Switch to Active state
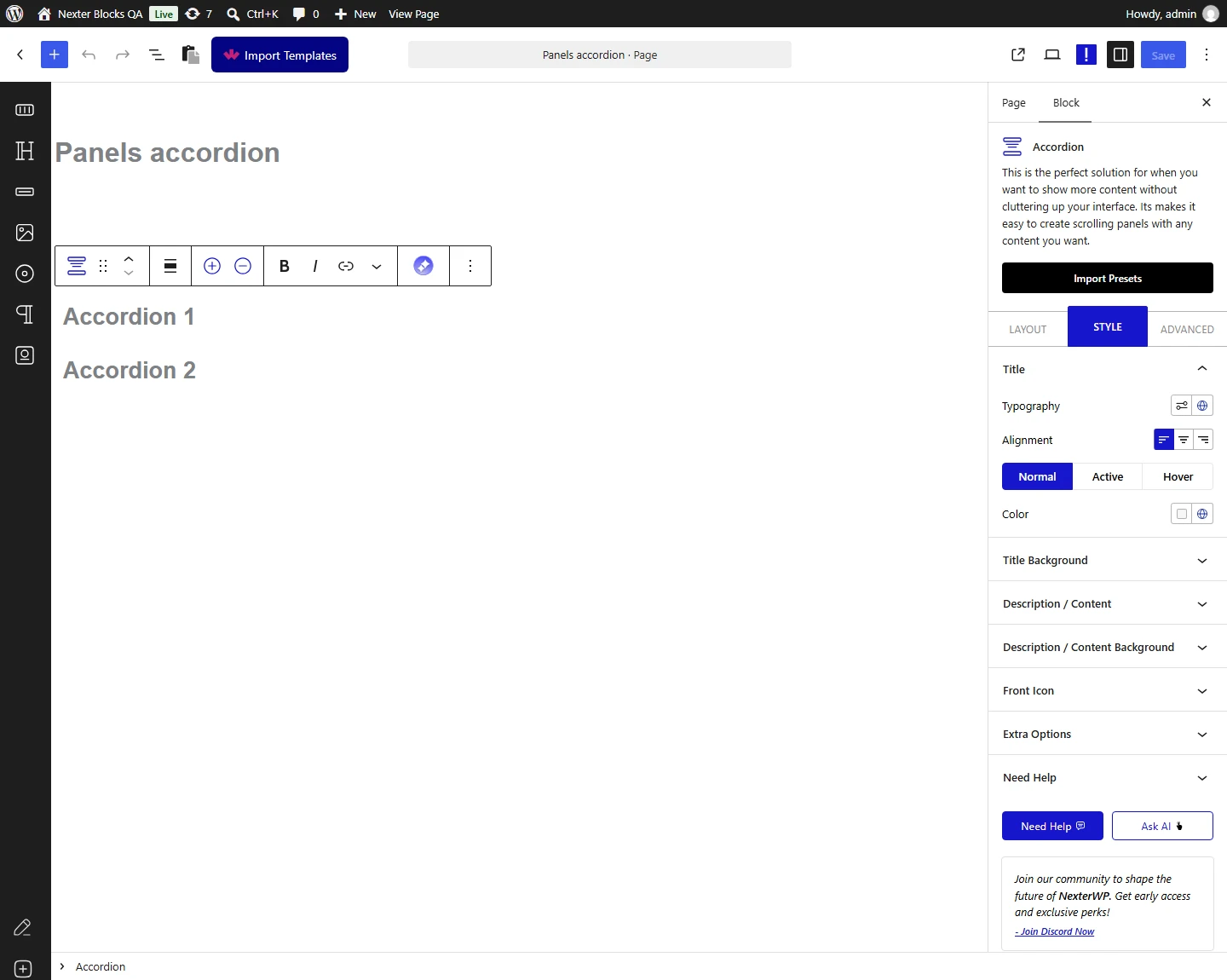 pyautogui.click(x=1108, y=476)
